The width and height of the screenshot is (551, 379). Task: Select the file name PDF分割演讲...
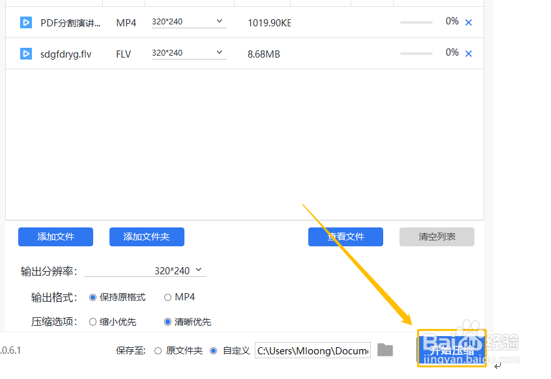[x=70, y=23]
